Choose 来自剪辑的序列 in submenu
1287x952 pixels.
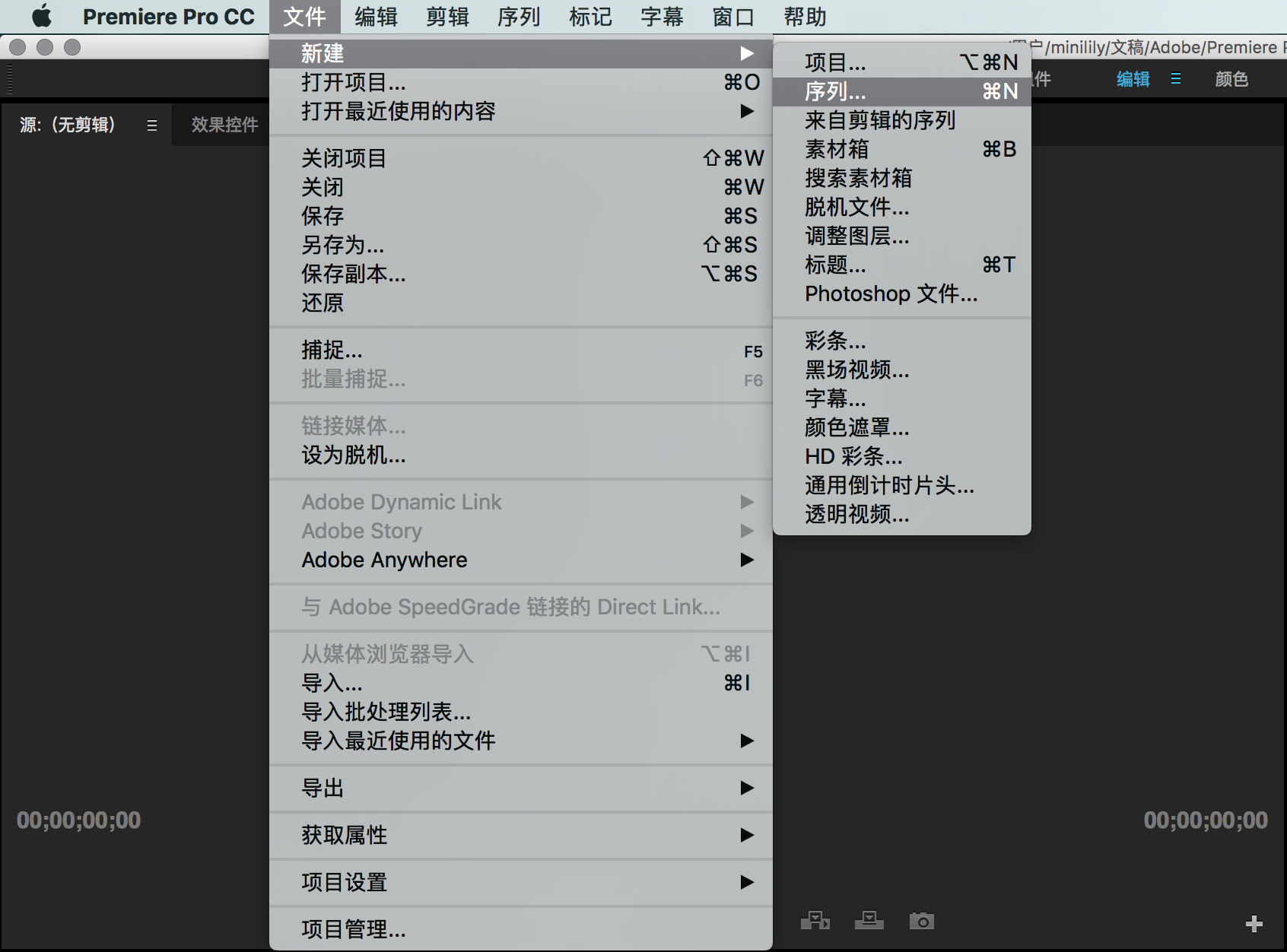pyautogui.click(x=902, y=120)
